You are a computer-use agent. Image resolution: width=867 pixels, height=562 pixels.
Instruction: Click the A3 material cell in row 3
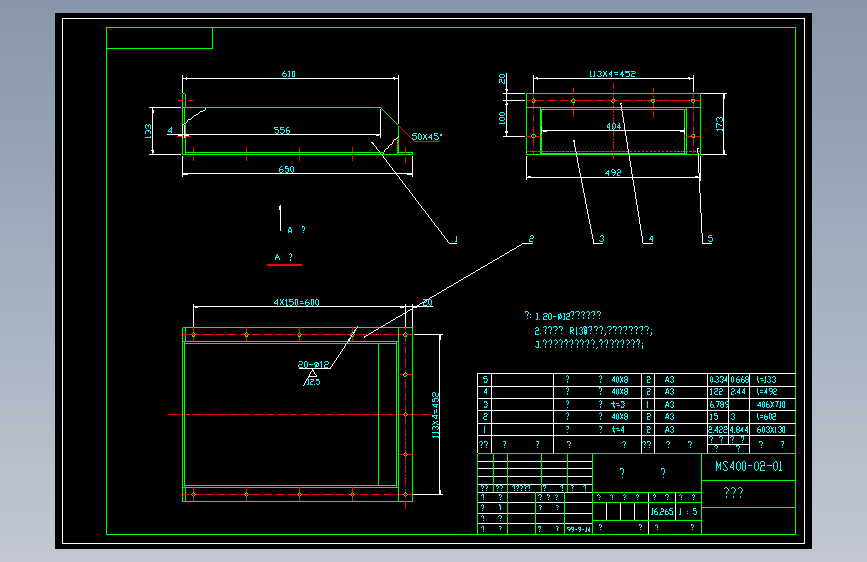point(669,404)
